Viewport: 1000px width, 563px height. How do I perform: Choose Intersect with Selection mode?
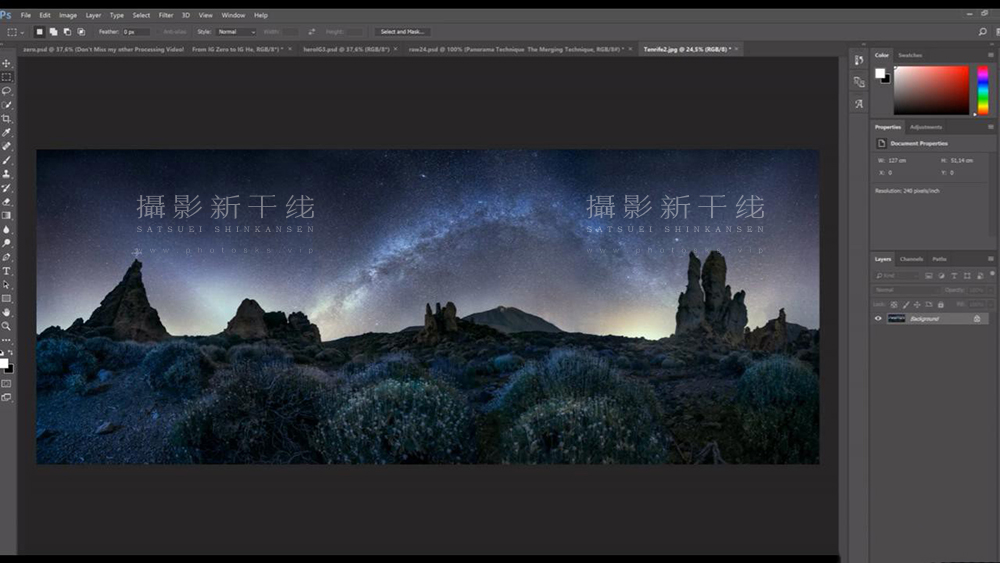[82, 32]
